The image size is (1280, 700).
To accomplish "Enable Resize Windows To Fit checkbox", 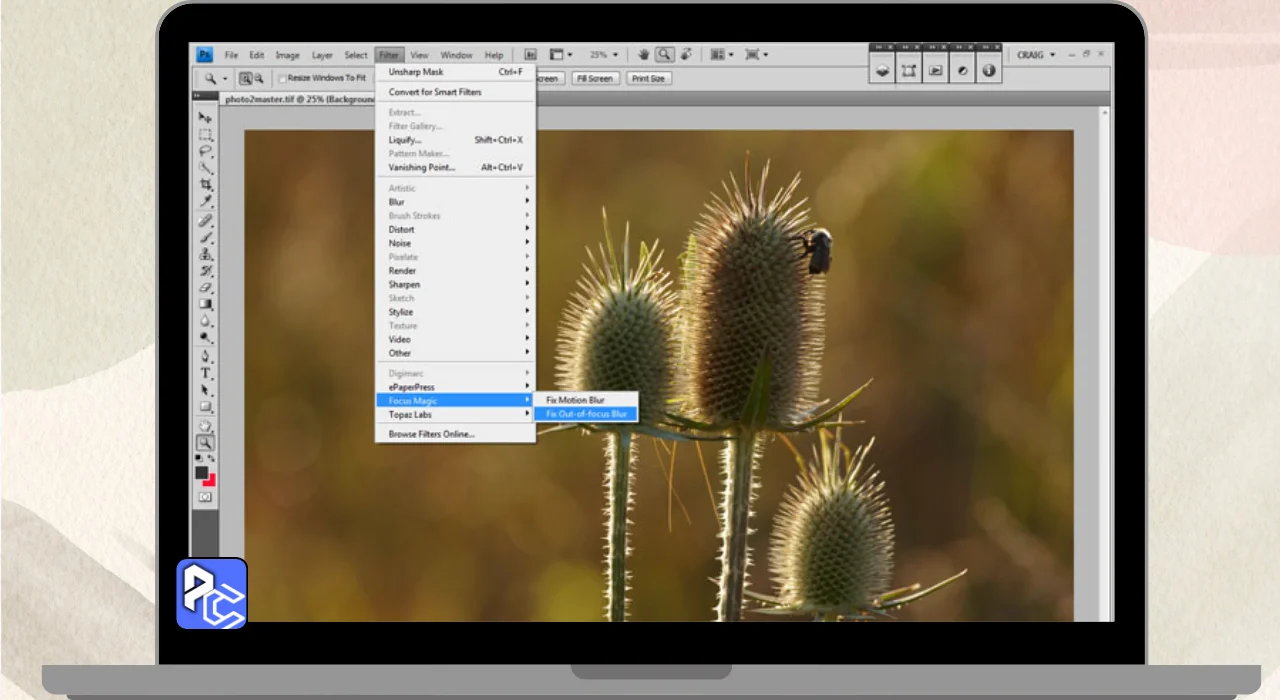I will click(x=283, y=78).
